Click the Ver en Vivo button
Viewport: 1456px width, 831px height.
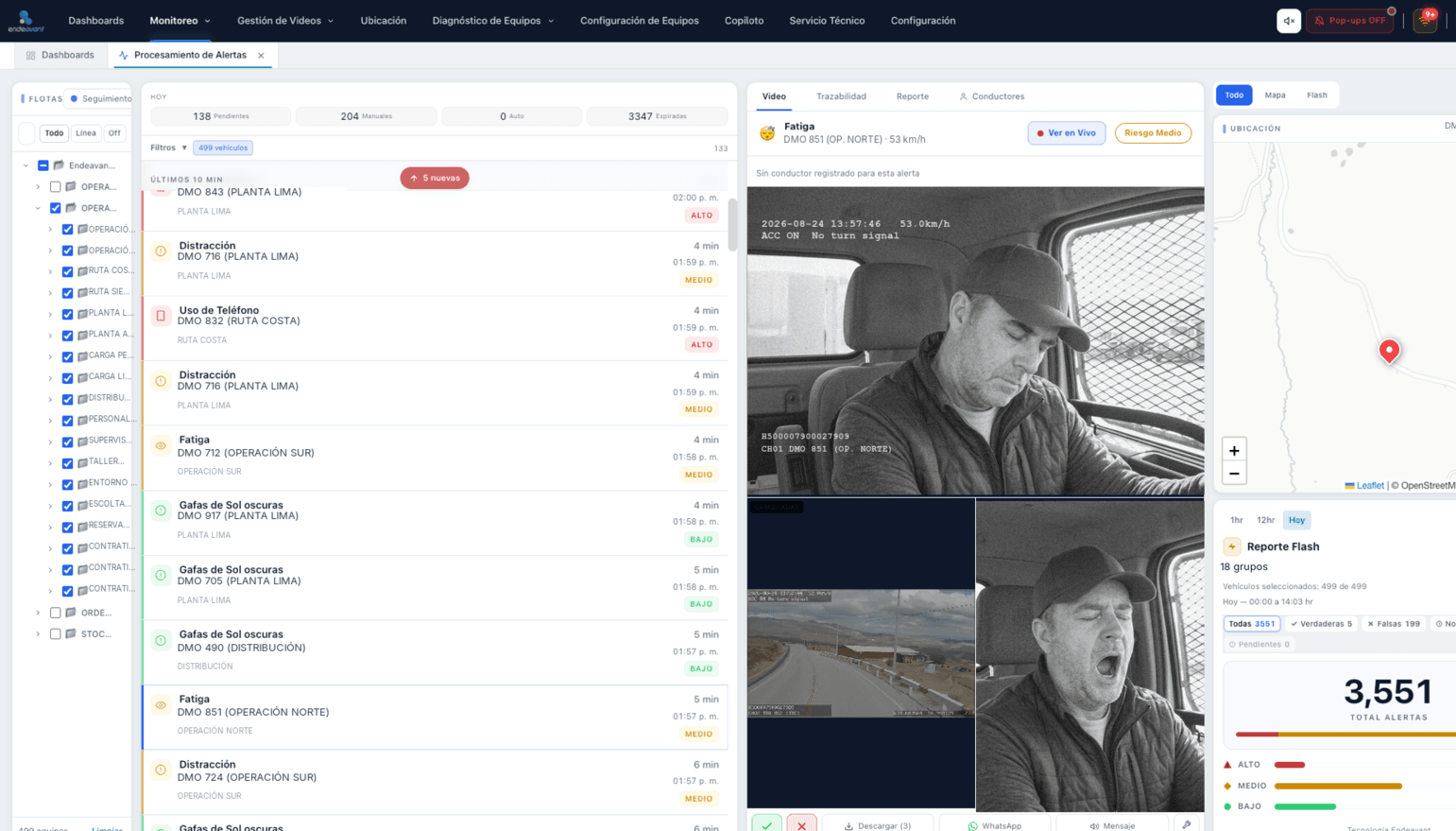1067,133
